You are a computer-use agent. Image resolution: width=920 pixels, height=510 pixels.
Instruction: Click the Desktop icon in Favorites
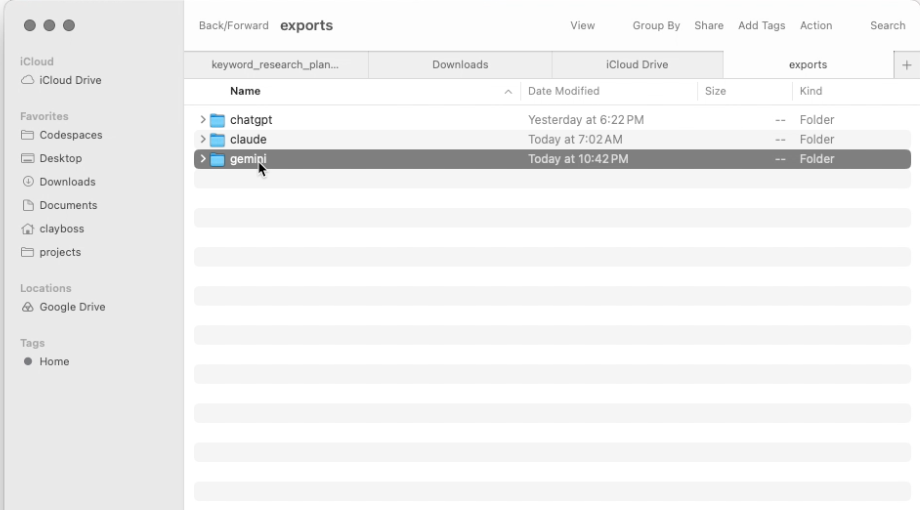[27, 158]
